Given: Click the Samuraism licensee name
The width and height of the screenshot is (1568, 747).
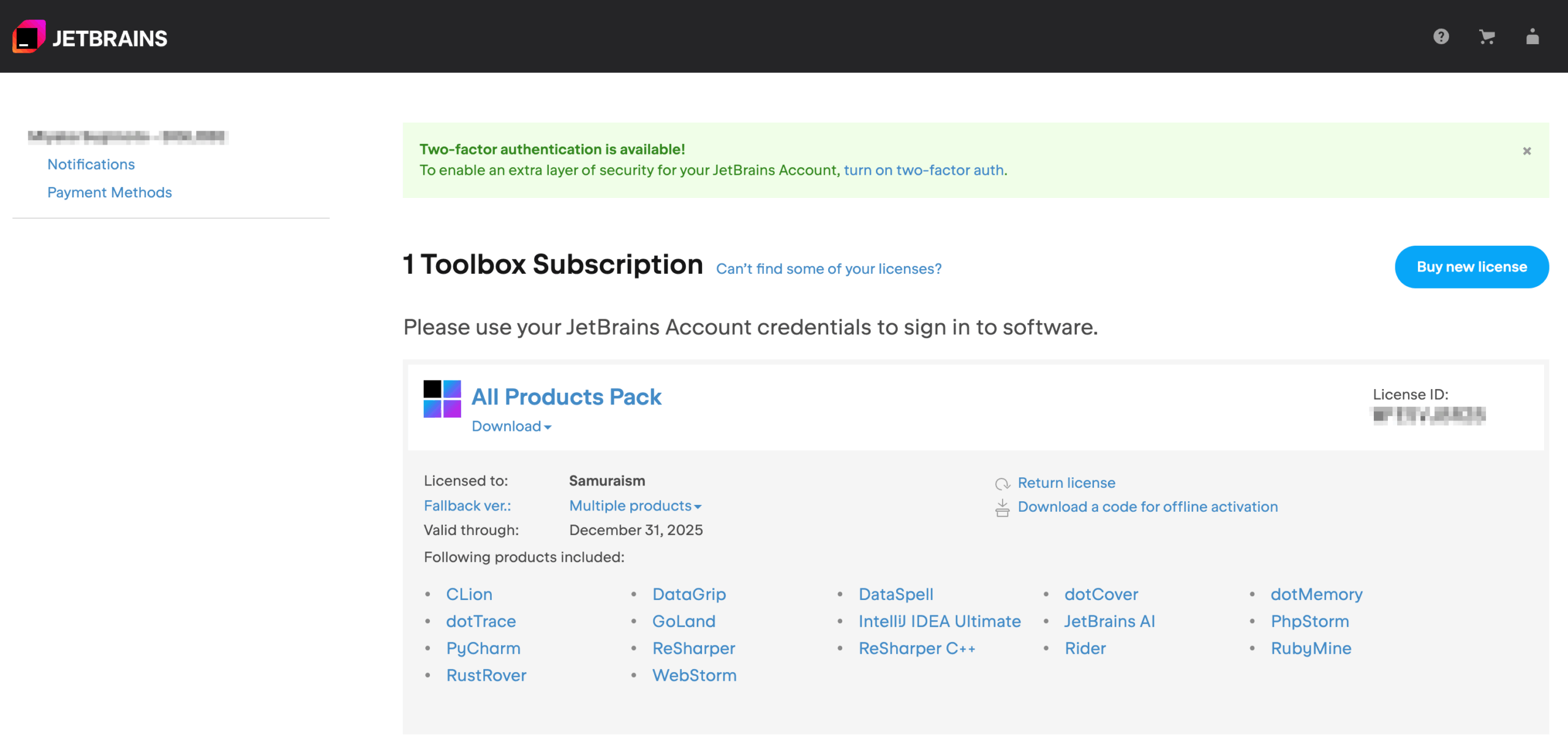Looking at the screenshot, I should tap(607, 481).
